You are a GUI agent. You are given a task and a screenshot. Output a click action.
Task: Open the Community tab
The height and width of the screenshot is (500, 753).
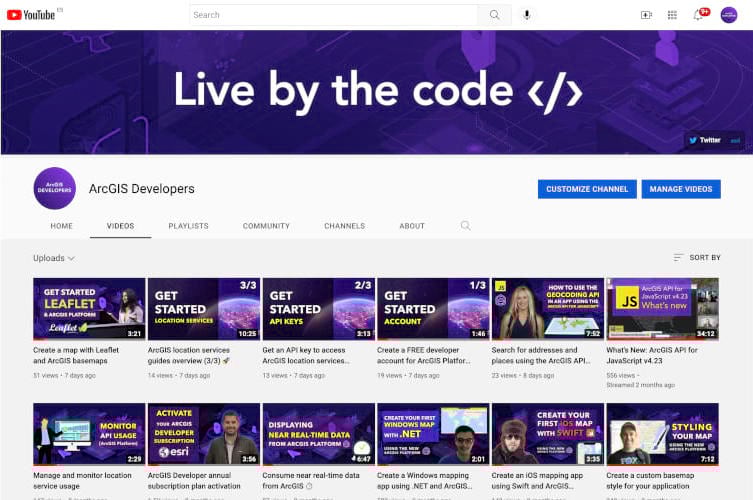[x=266, y=226]
